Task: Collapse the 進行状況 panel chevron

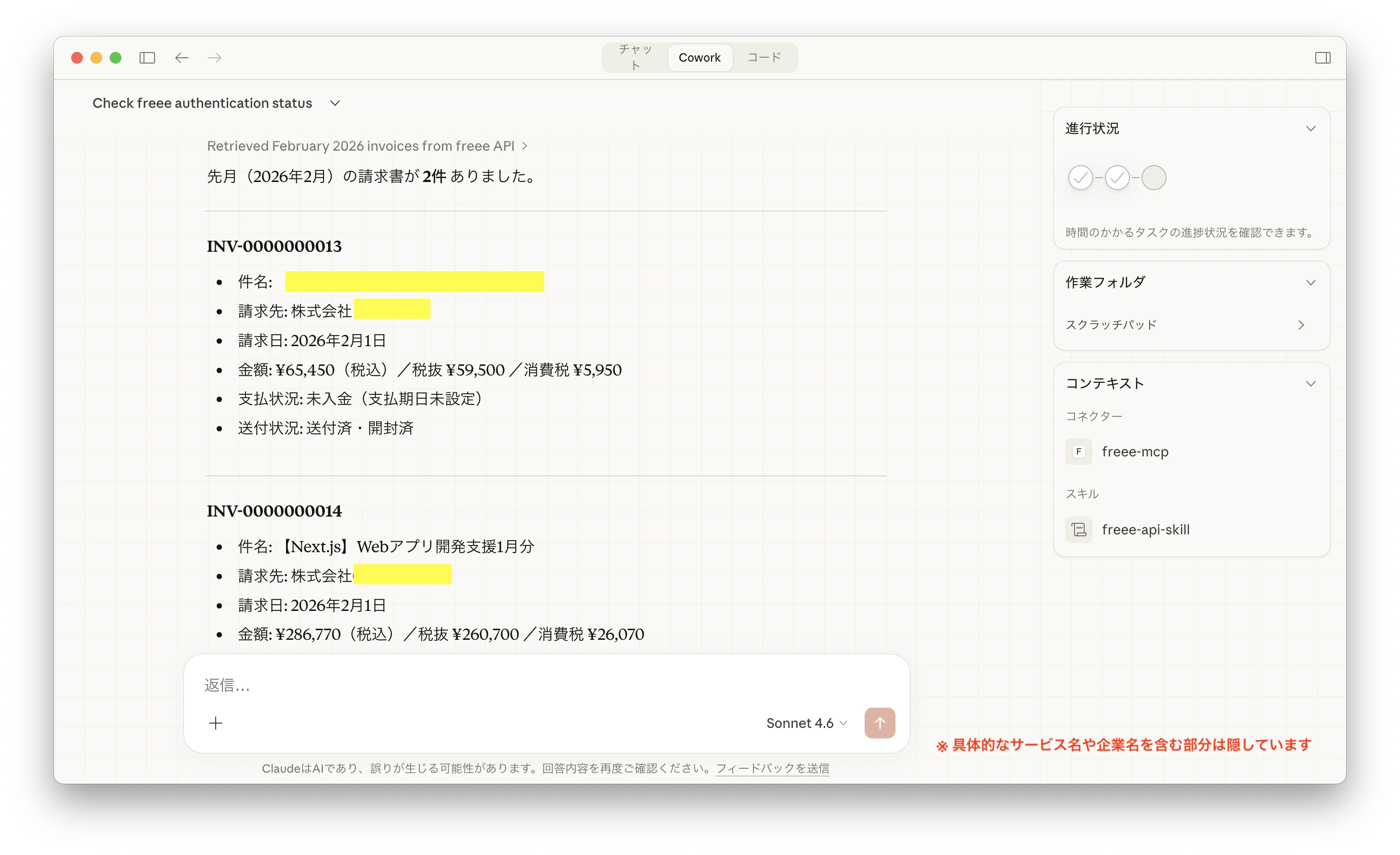Action: 1311,129
